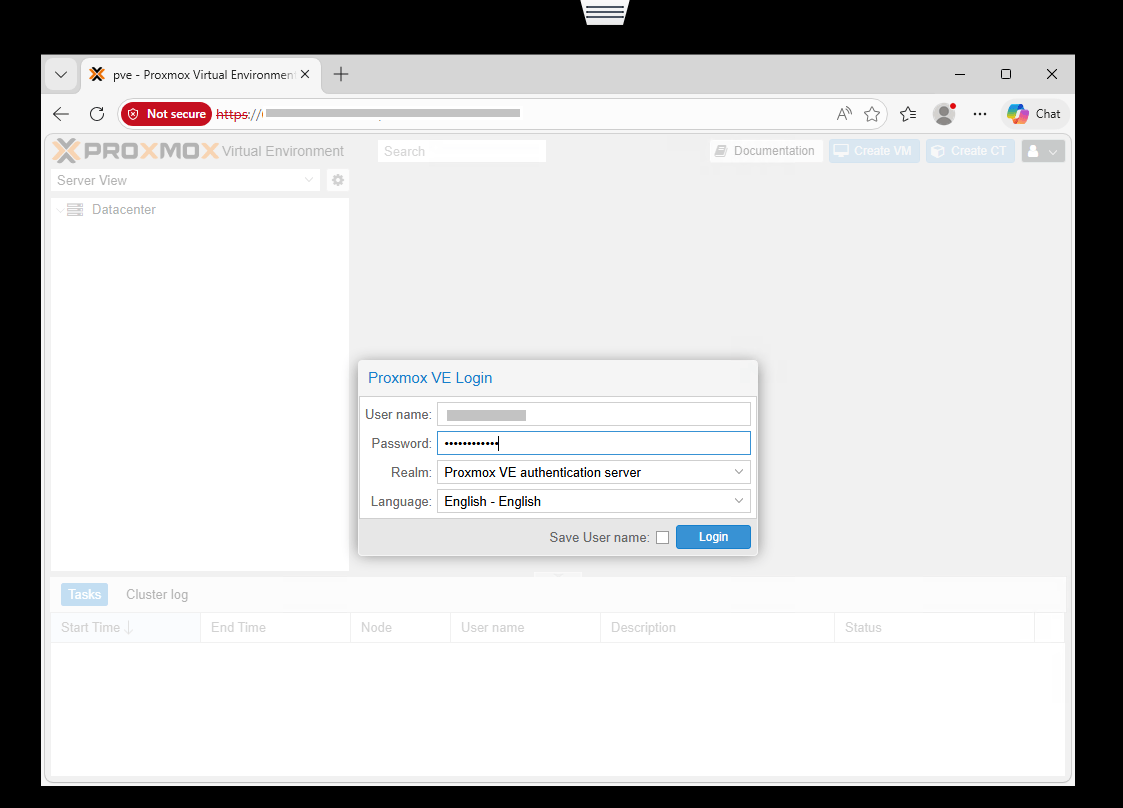The height and width of the screenshot is (808, 1123).
Task: Select the pve - Proxmox Virtual Environment tab
Action: pos(201,74)
